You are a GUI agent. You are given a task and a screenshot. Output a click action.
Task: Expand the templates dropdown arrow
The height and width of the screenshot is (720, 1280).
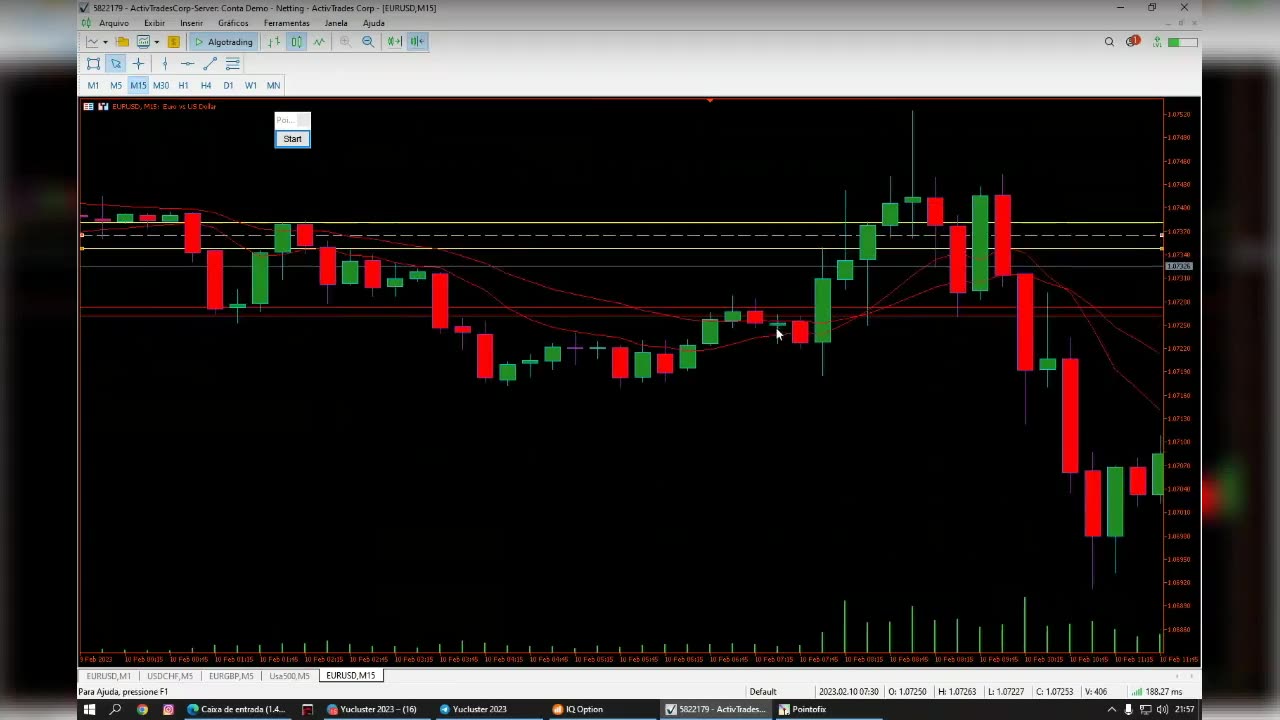157,42
